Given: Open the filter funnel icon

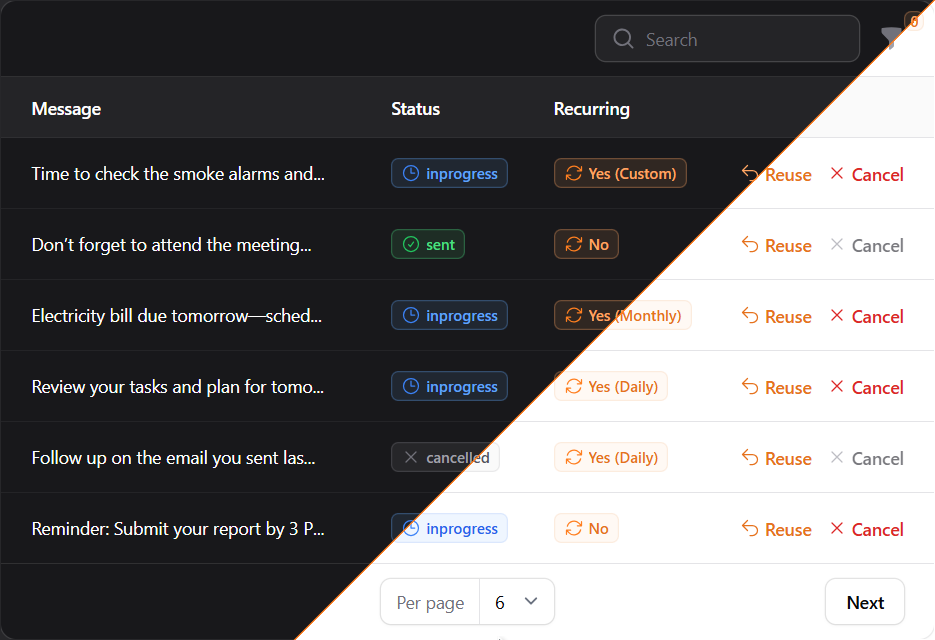Looking at the screenshot, I should pyautogui.click(x=890, y=38).
